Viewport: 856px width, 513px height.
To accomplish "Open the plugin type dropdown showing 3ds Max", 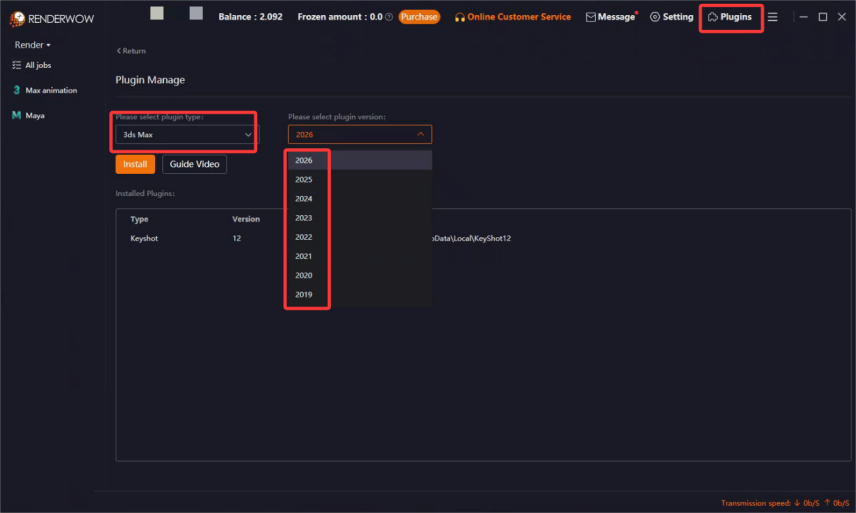I will pyautogui.click(x=186, y=134).
